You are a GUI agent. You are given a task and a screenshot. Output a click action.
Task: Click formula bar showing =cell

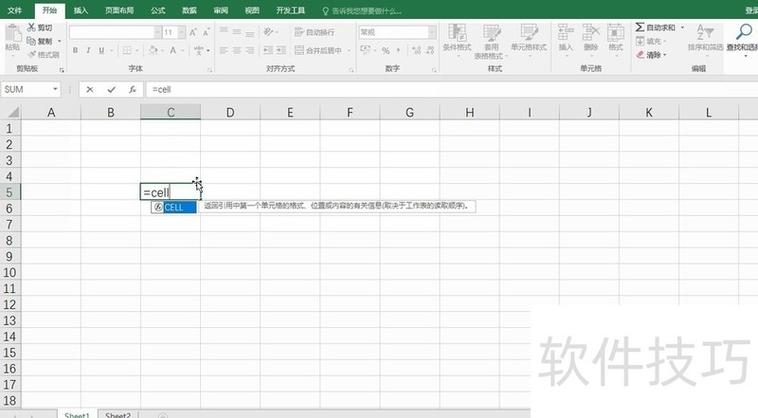(x=452, y=89)
